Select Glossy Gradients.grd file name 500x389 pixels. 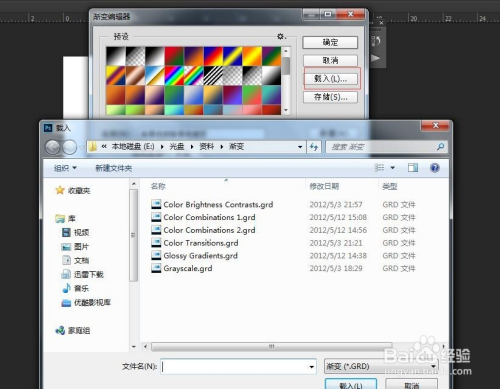pos(200,255)
